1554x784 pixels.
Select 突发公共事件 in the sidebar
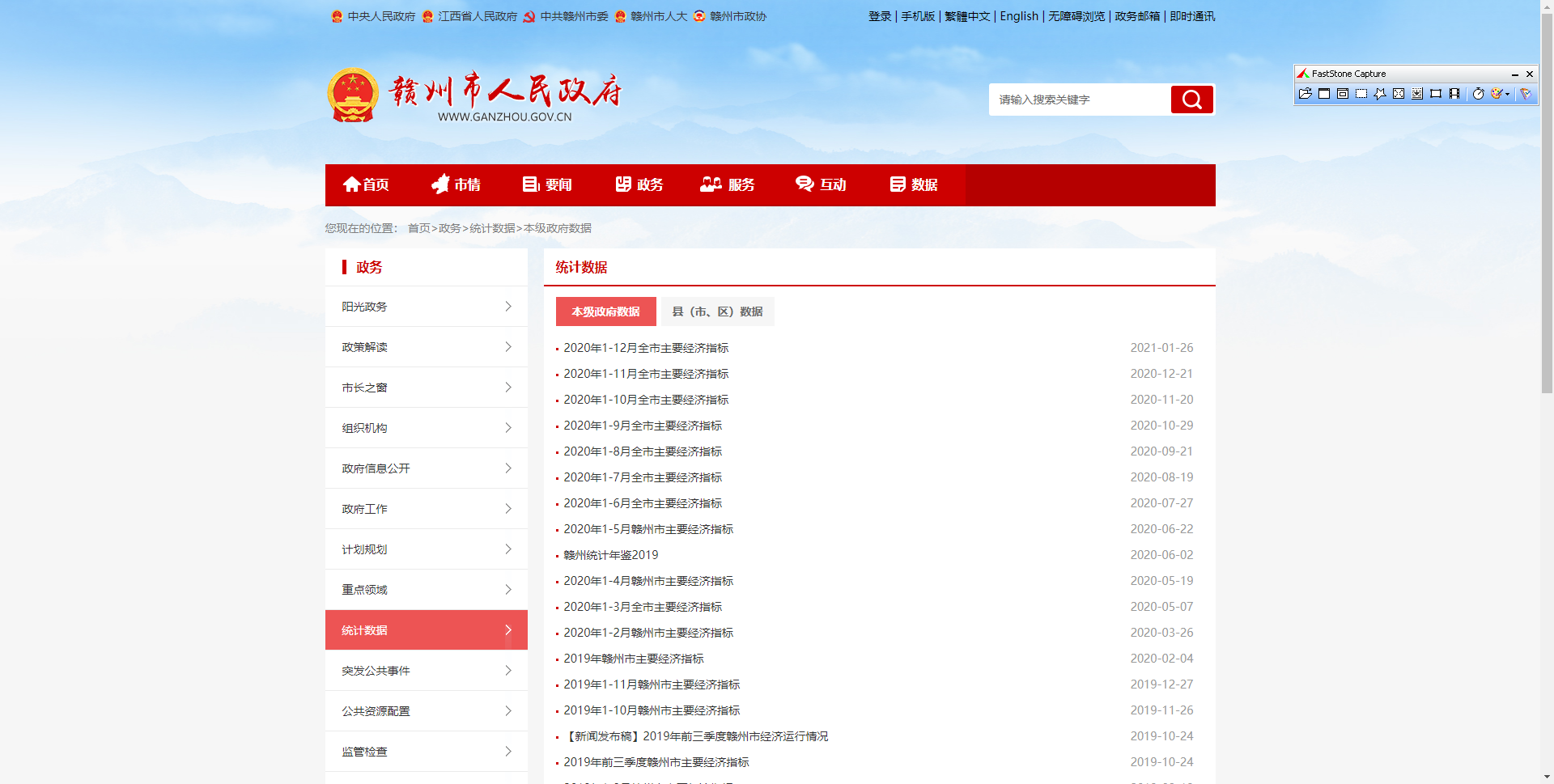427,671
